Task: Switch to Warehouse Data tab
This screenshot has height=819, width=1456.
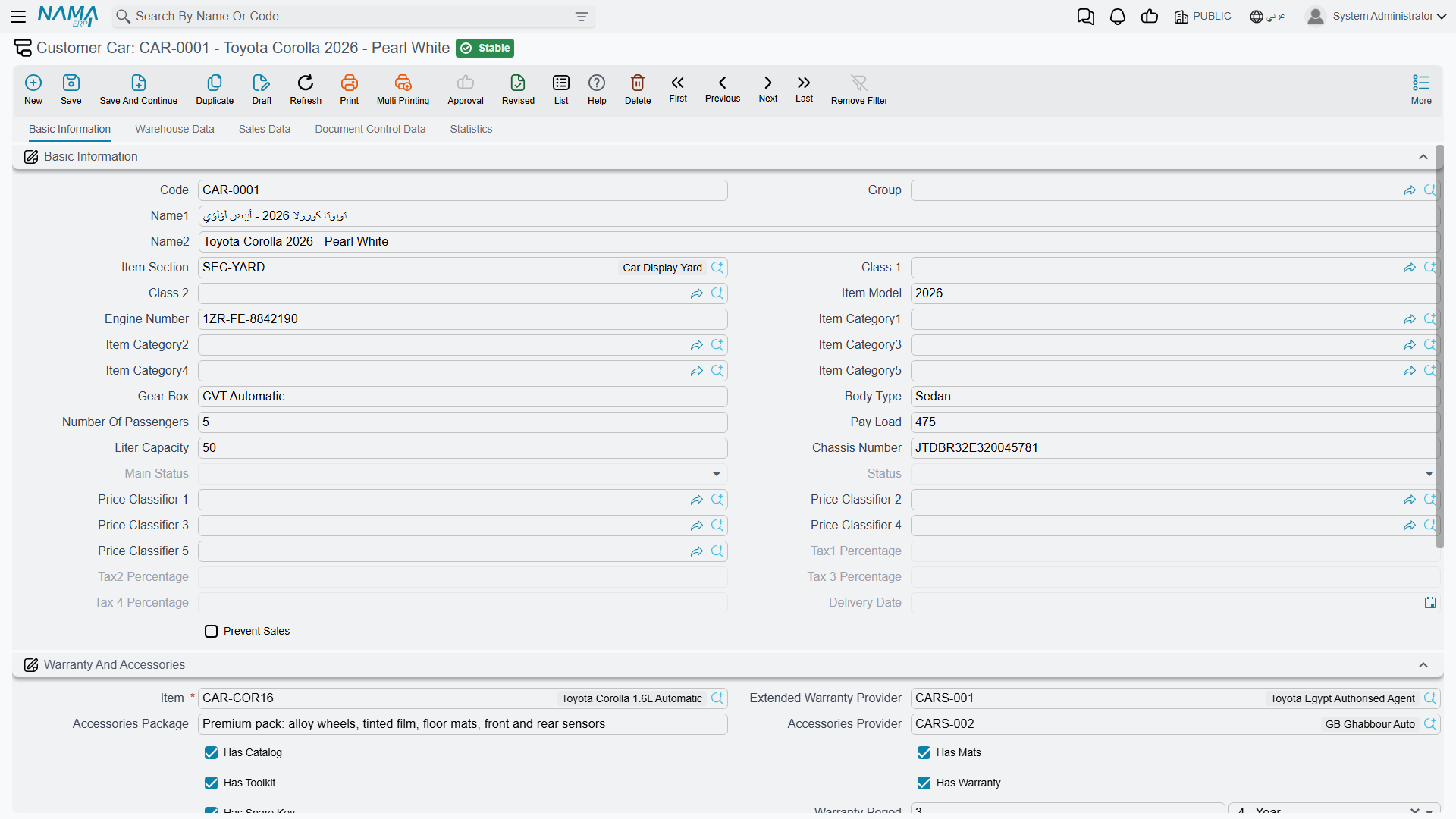Action: [x=174, y=129]
